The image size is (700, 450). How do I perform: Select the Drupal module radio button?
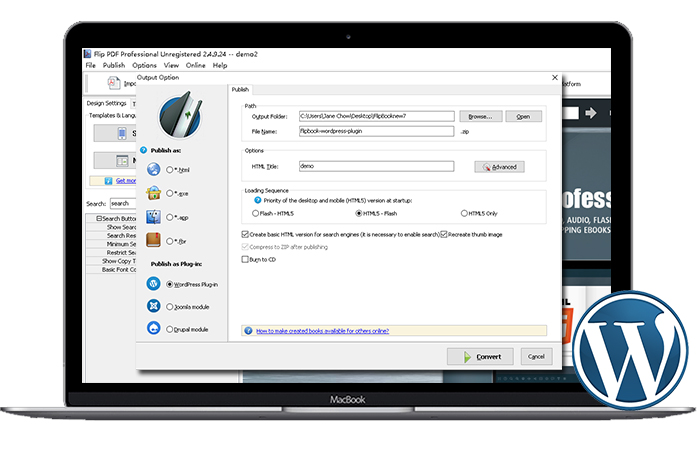pos(170,329)
